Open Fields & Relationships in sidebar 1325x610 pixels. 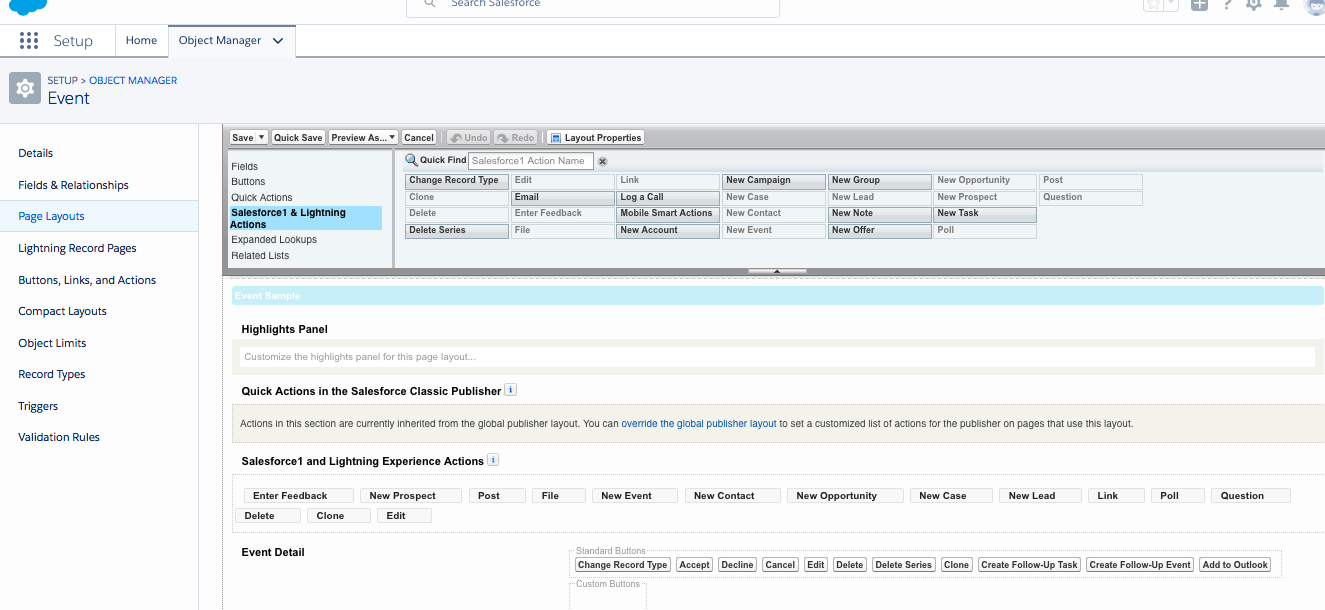[x=74, y=185]
